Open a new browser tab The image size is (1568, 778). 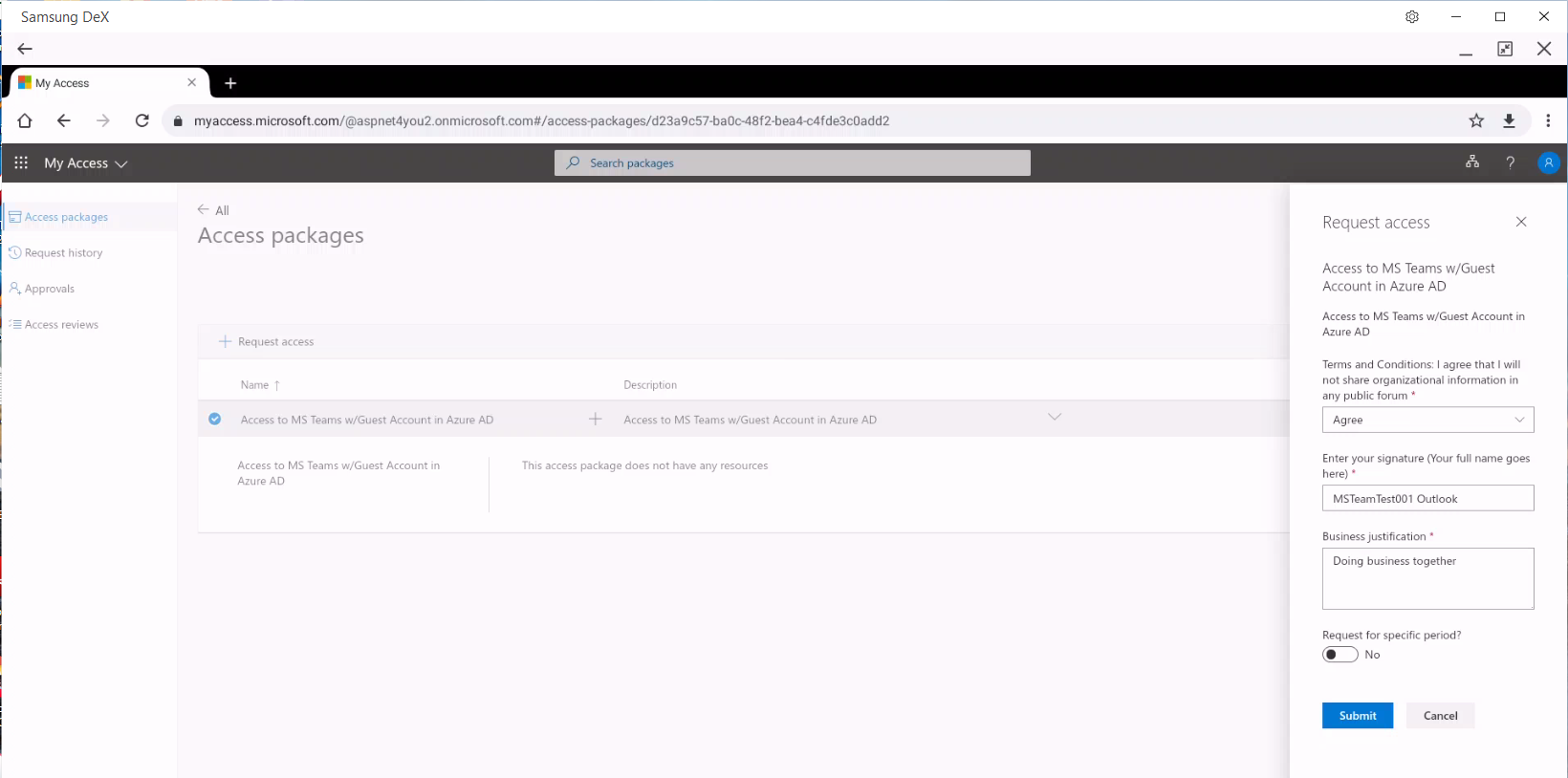pos(230,83)
